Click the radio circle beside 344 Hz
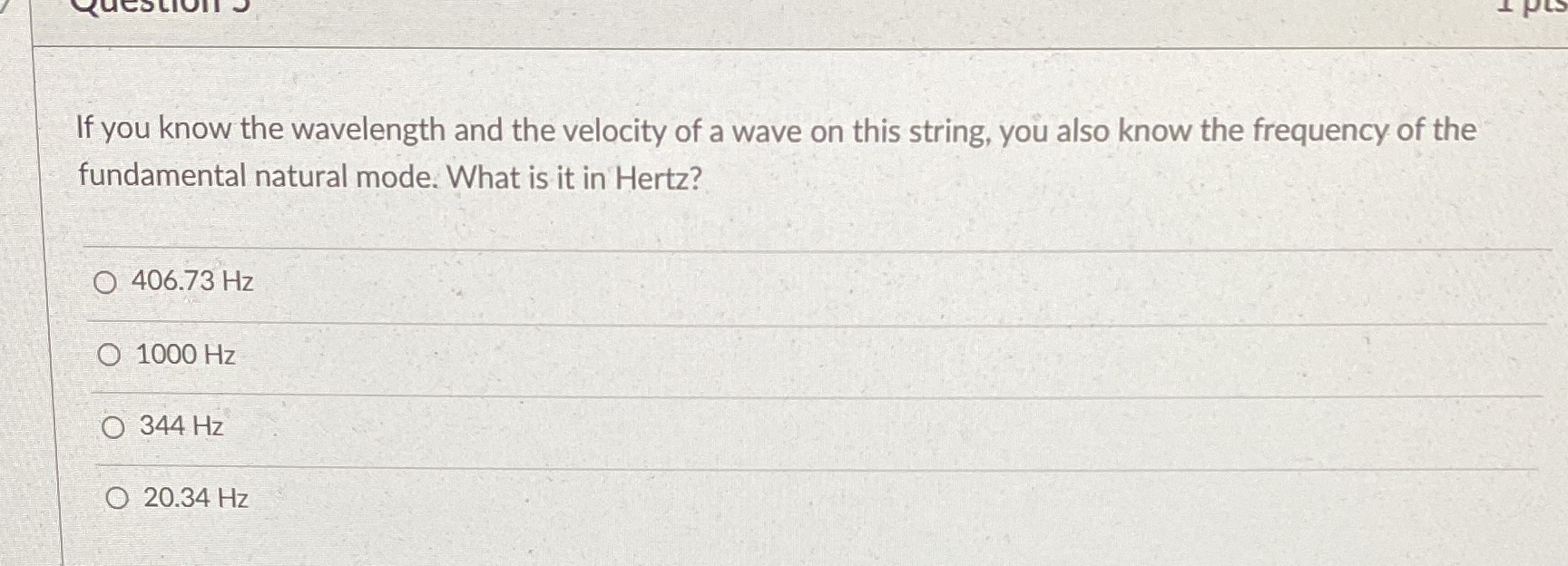The height and width of the screenshot is (566, 1568). coord(114,428)
